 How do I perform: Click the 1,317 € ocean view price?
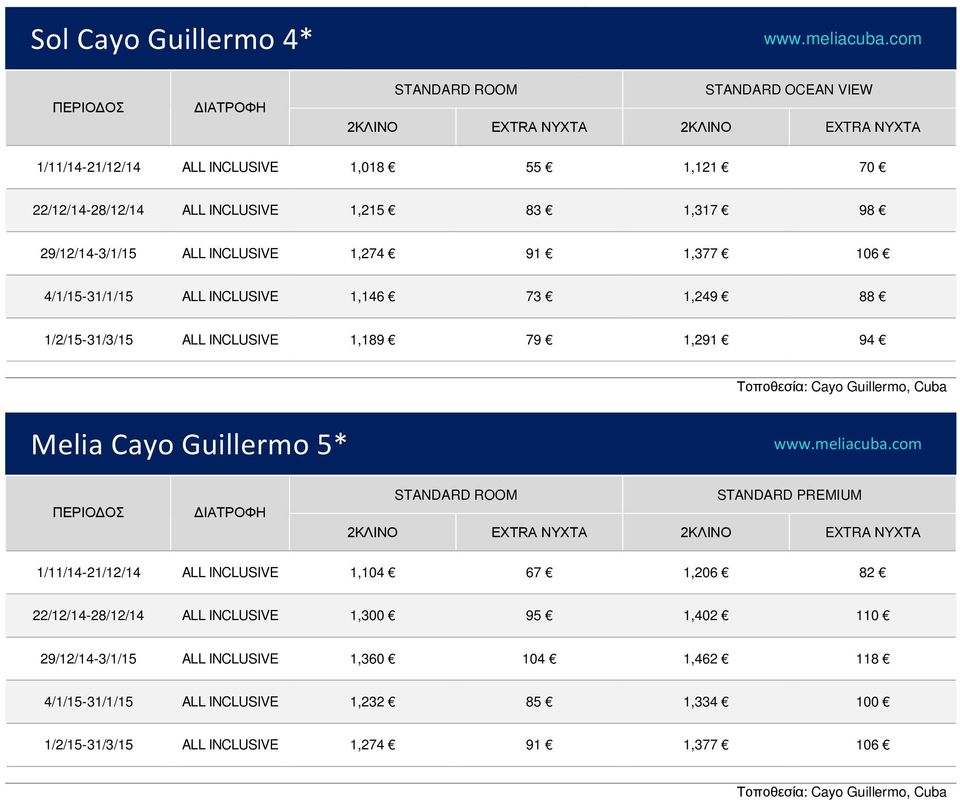(705, 210)
